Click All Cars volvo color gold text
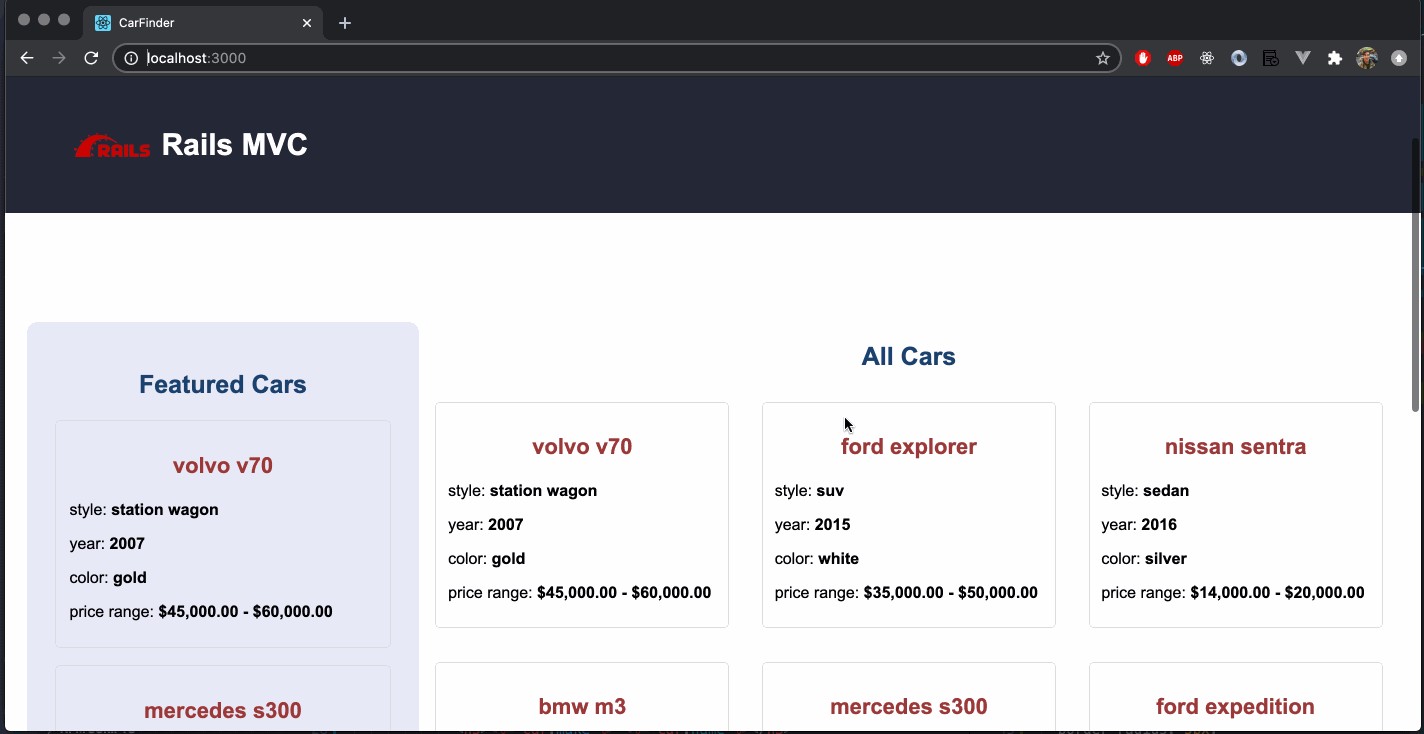The image size is (1424, 734). (x=487, y=559)
